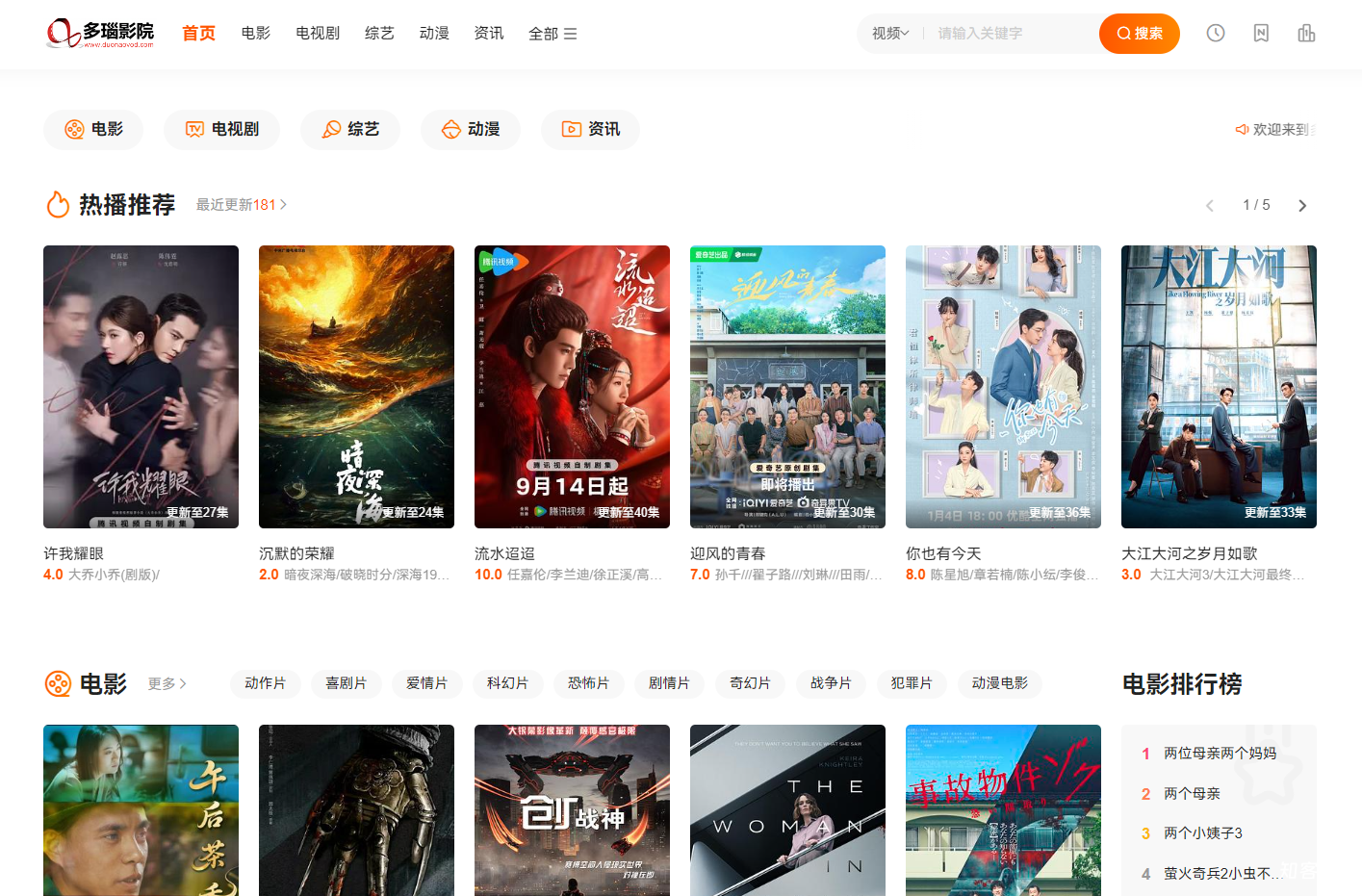Open the ranking chart icon in header

click(1306, 34)
